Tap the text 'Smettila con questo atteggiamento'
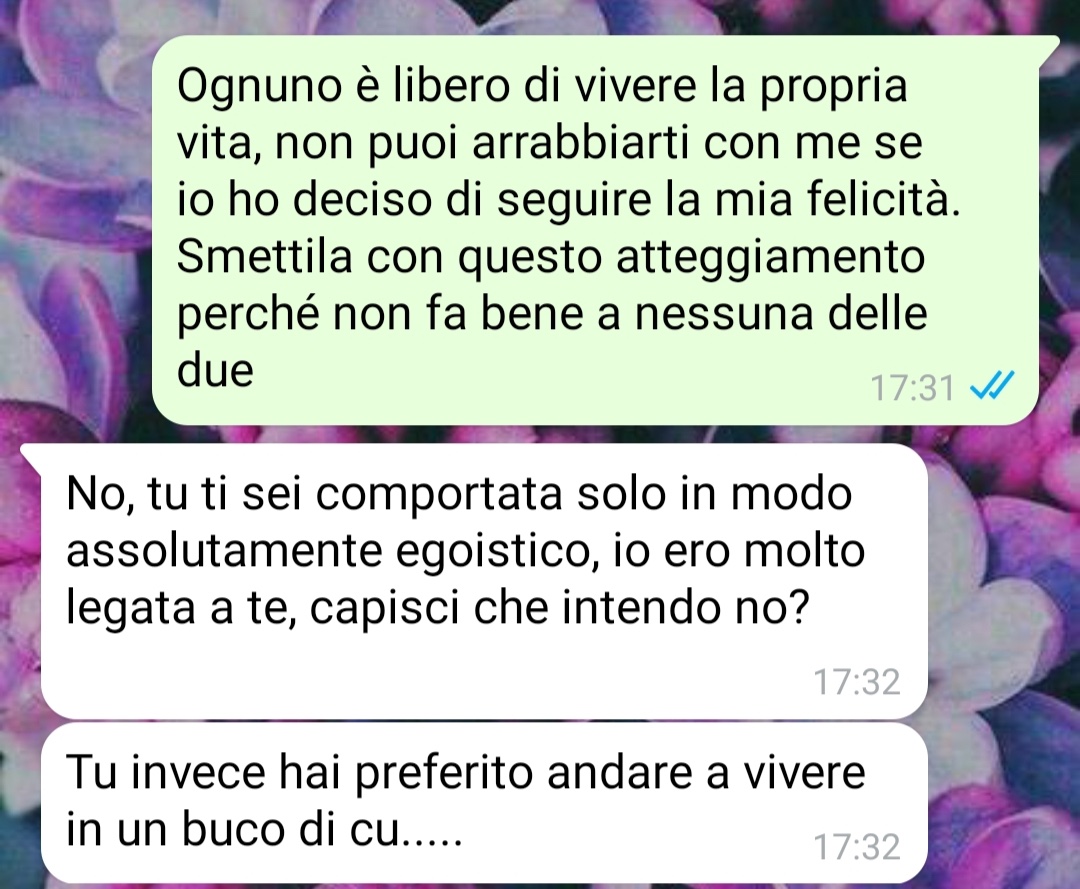 [x=551, y=257]
